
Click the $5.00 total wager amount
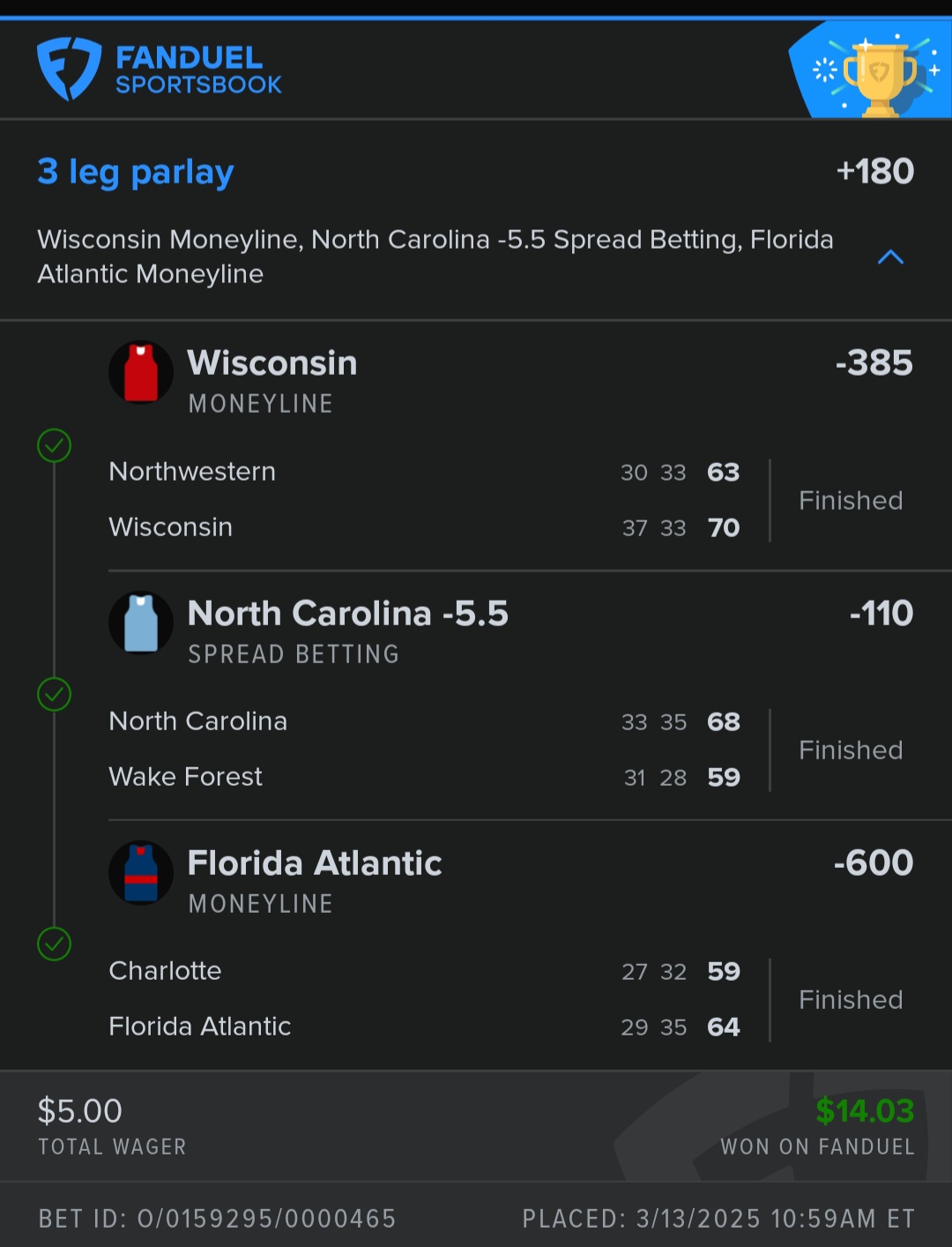coord(80,1111)
